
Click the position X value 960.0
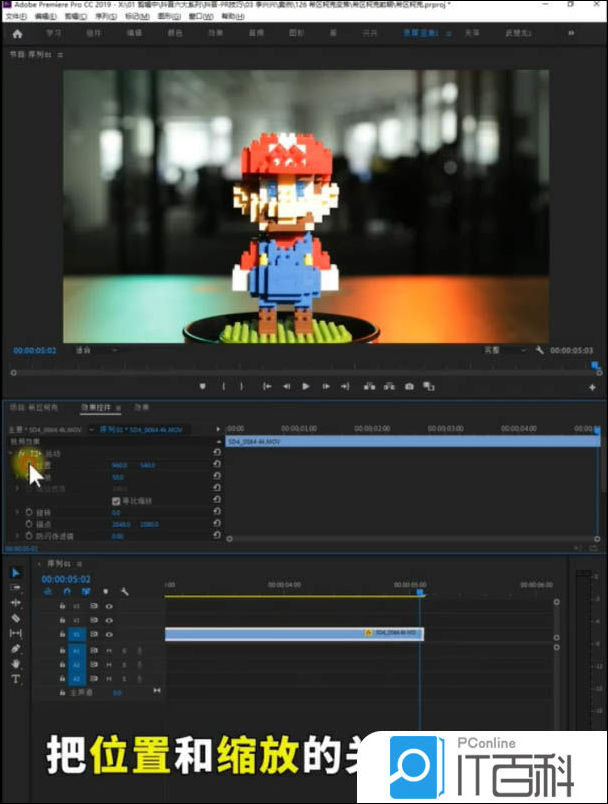120,465
